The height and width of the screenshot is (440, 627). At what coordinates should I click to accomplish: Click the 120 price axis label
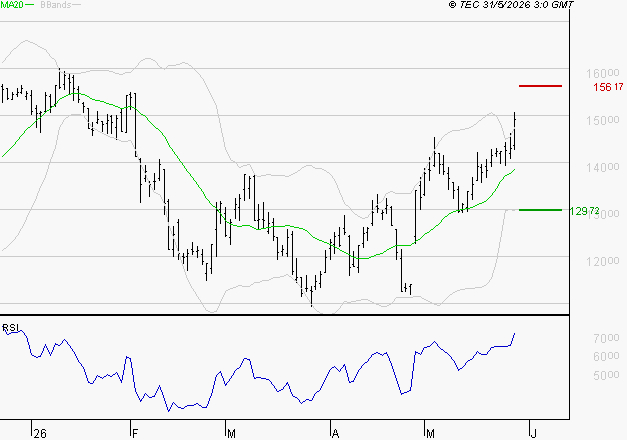603,261
